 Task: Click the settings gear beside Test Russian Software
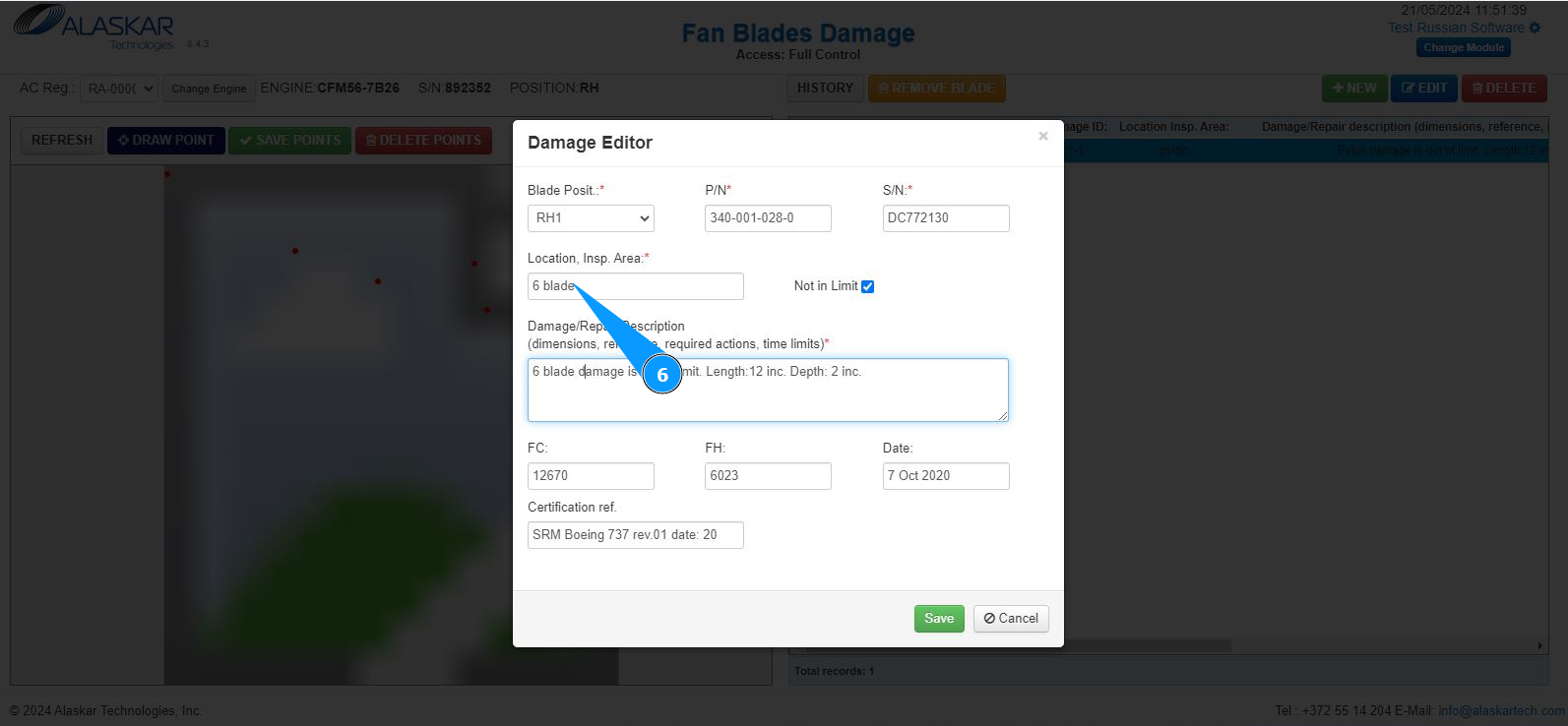(x=1535, y=29)
